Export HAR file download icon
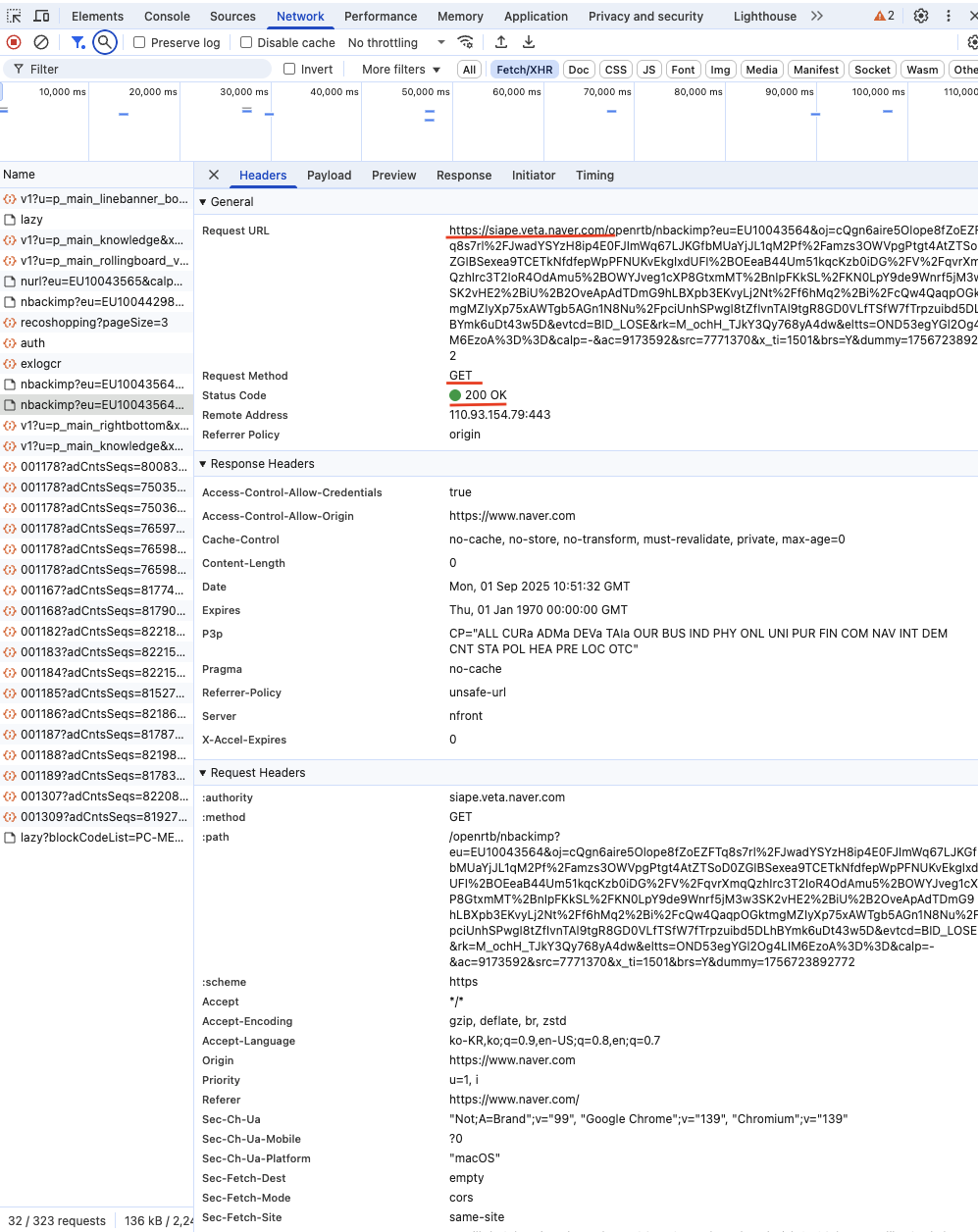 [x=529, y=42]
